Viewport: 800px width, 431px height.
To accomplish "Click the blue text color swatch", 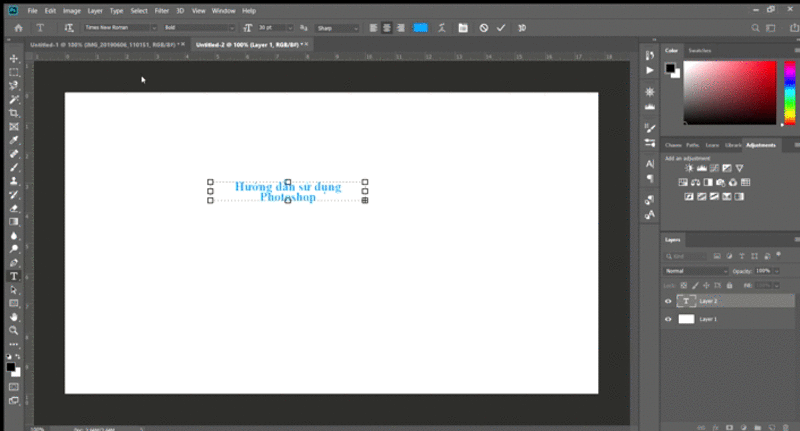I will [420, 28].
